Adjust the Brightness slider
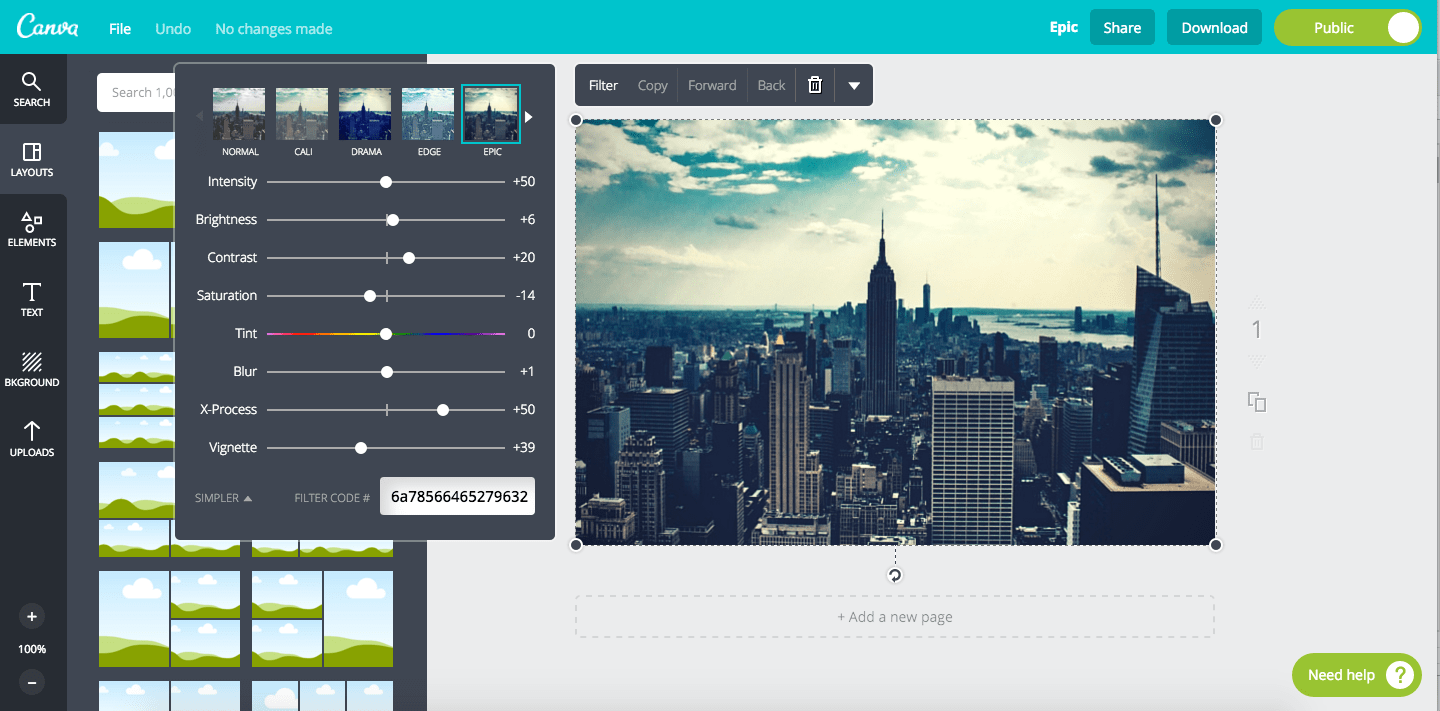 392,219
